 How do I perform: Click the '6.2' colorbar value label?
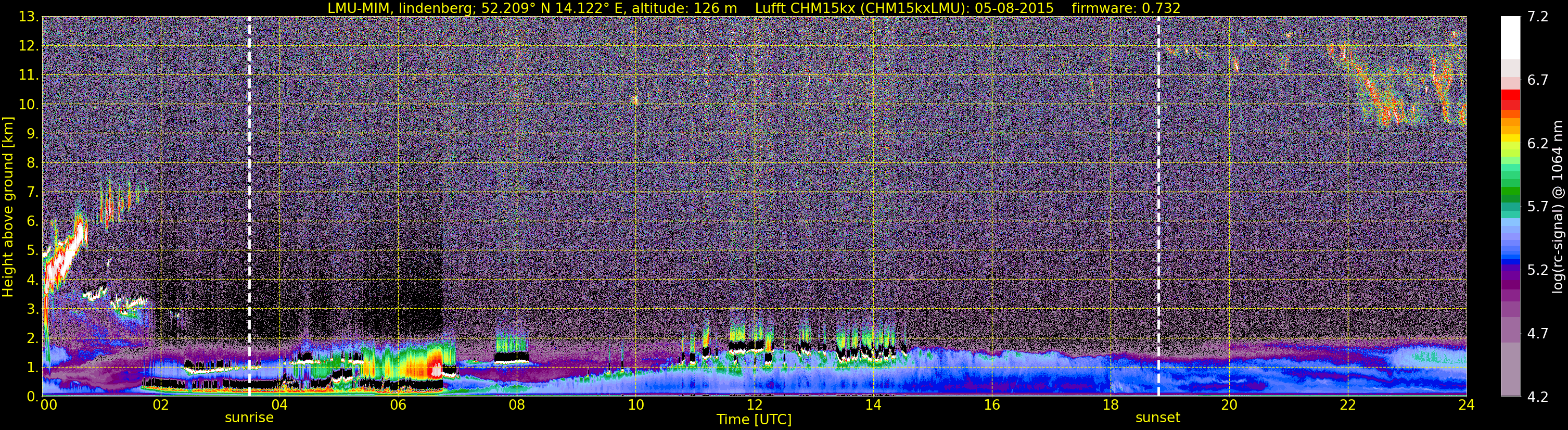coord(1538,144)
